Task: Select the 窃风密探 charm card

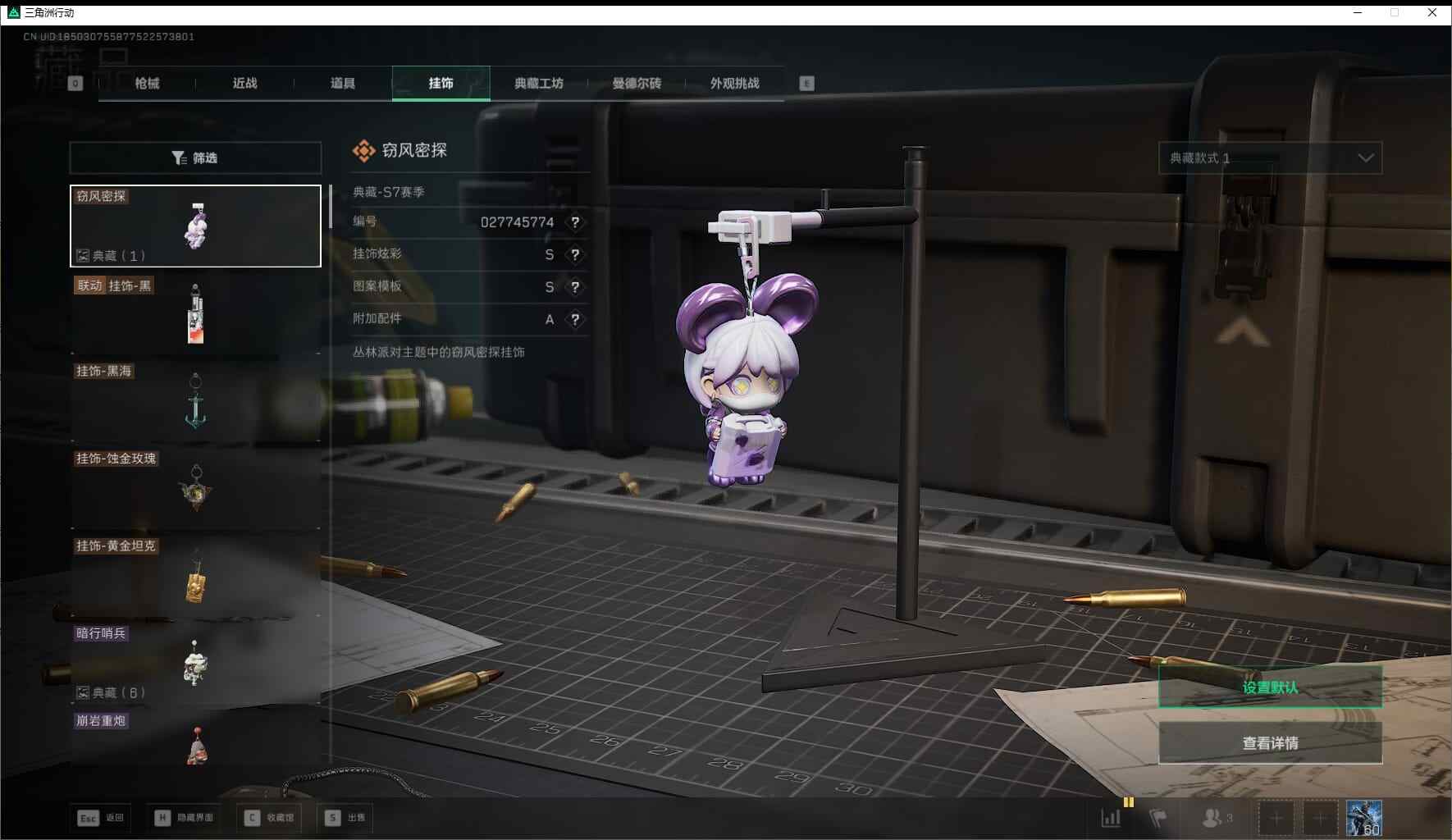Action: click(195, 226)
